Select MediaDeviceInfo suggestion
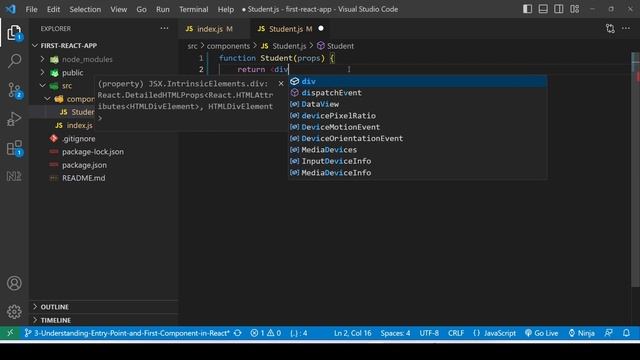Screen dimensions: 640x360 pos(418,173)
